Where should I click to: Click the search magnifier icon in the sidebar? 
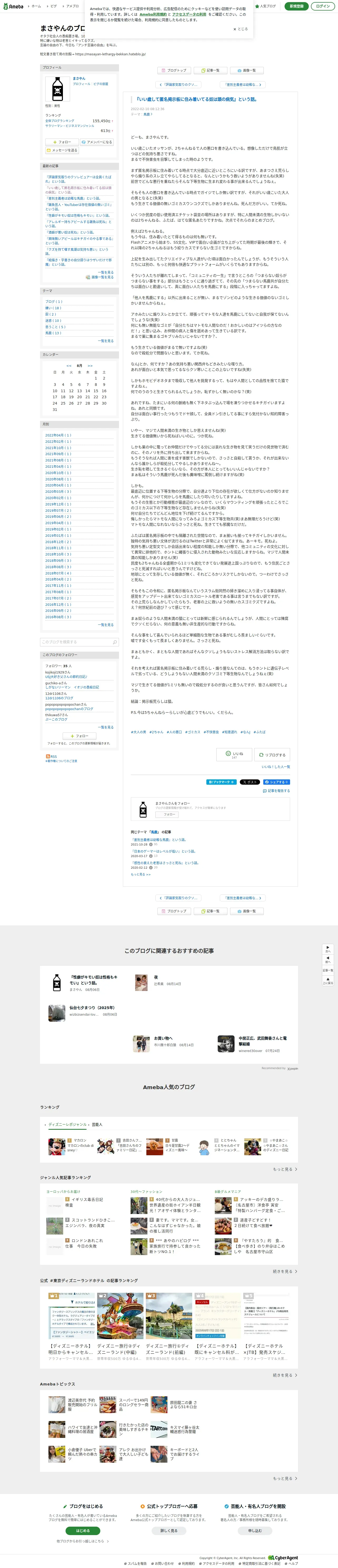(x=114, y=642)
